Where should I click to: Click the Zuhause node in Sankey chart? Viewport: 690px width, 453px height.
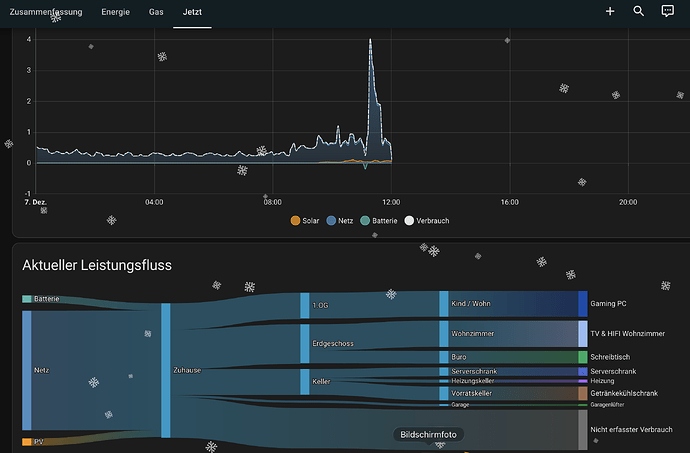[166, 370]
